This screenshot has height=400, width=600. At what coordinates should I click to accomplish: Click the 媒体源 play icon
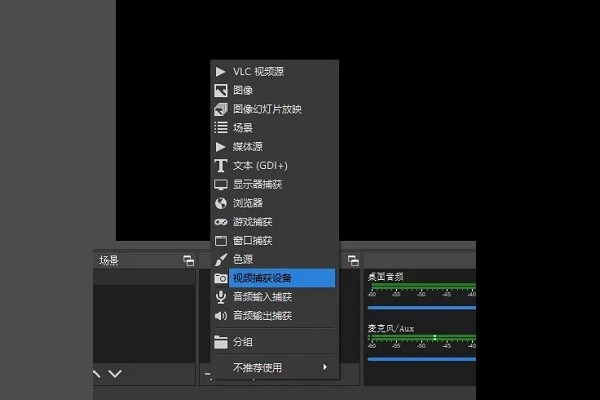coord(220,147)
